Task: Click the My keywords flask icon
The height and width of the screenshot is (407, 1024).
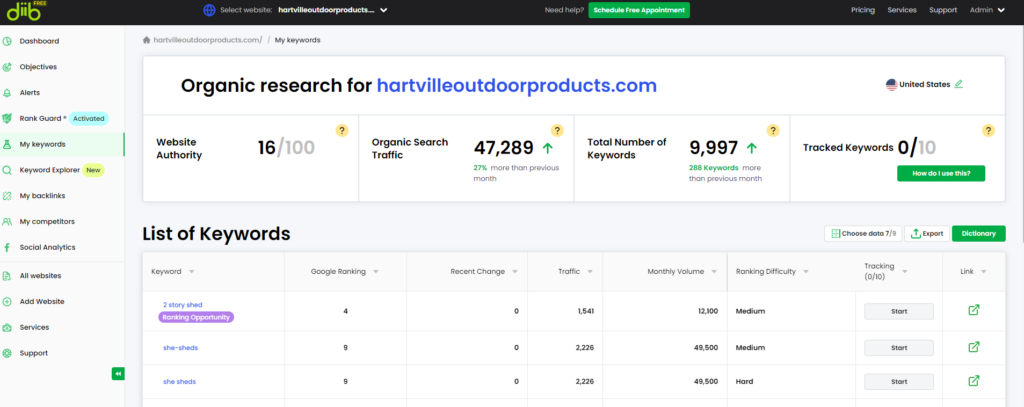Action: [7, 144]
